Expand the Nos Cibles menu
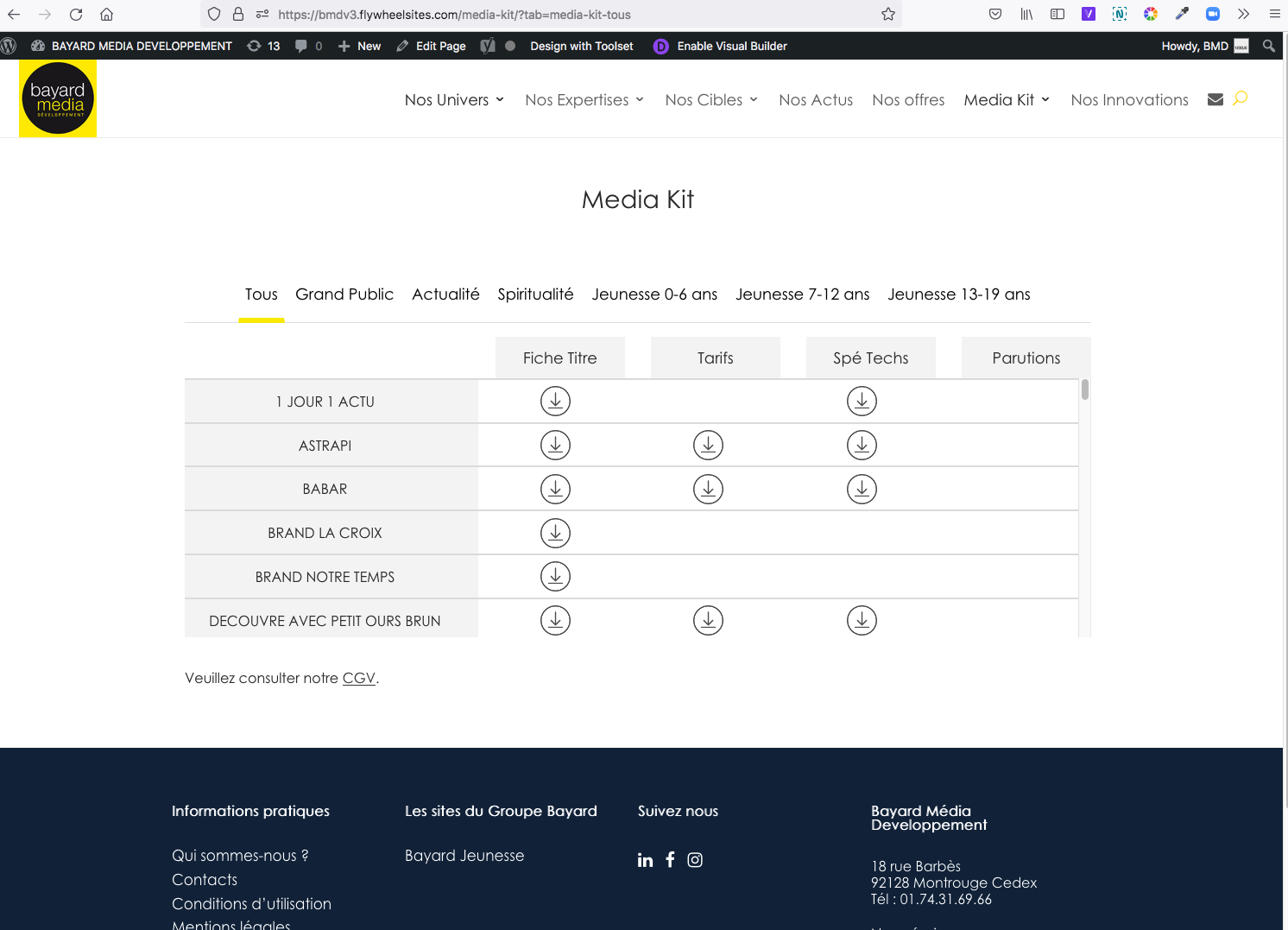The width and height of the screenshot is (1288, 930). [x=711, y=100]
